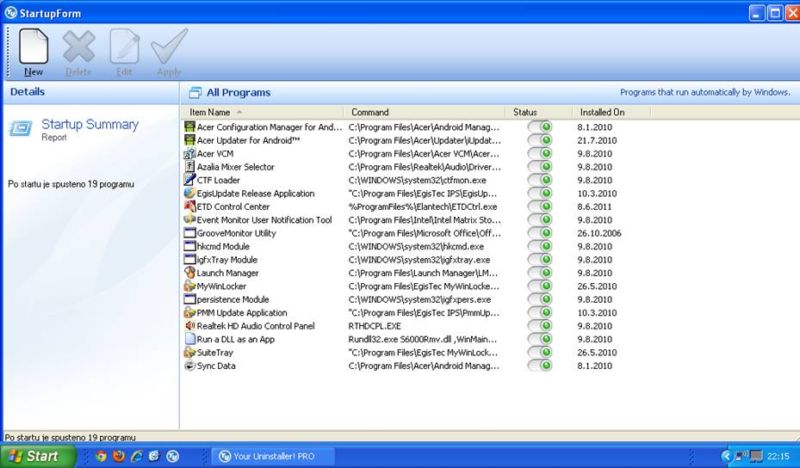
Task: Select the hkcmd Module icon
Action: [190, 246]
